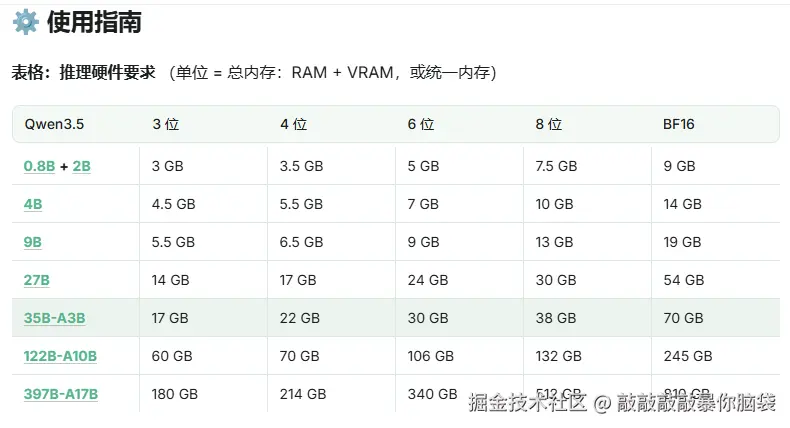Open the 35B-A3B model link
The image size is (790, 428).
[x=55, y=318]
